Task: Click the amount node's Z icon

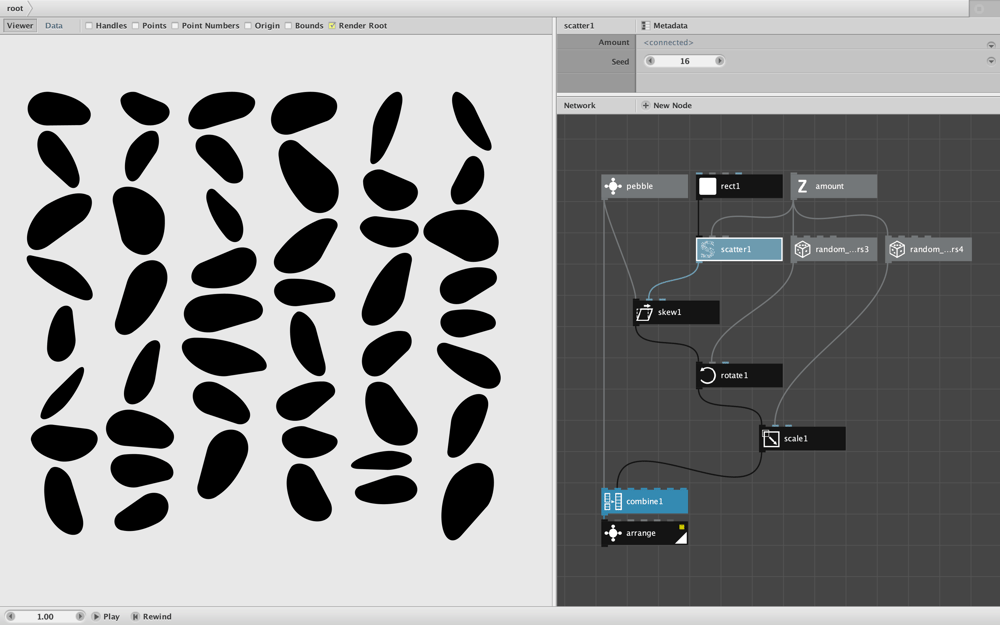Action: click(802, 186)
